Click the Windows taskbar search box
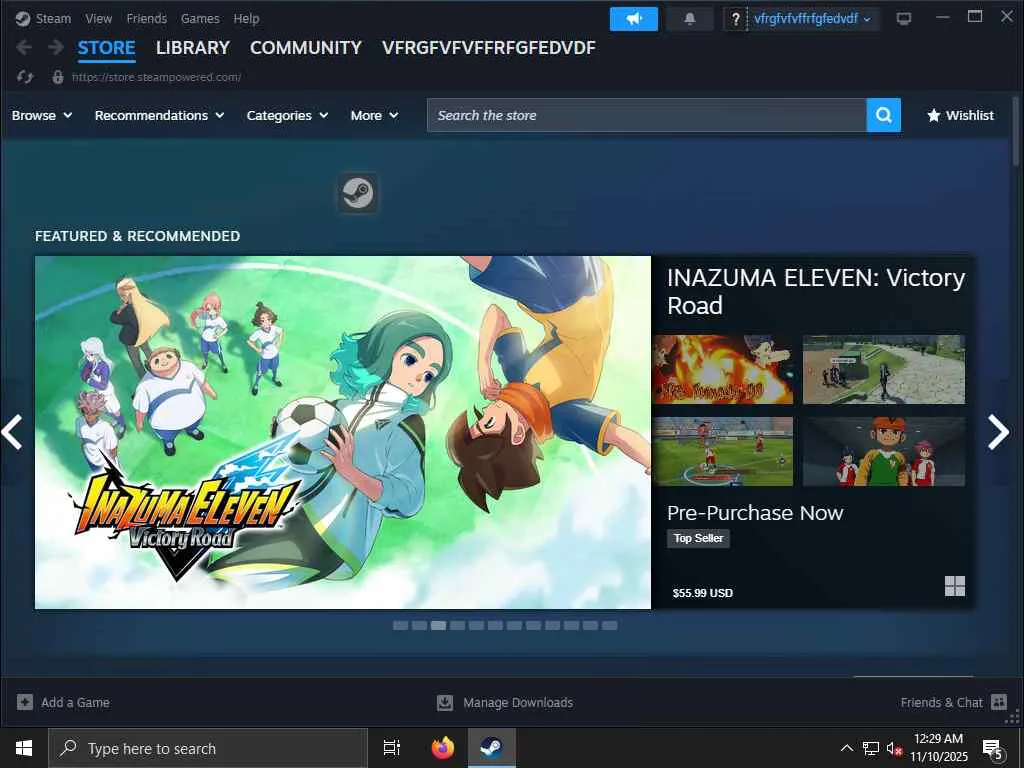The image size is (1024, 768). coord(208,748)
